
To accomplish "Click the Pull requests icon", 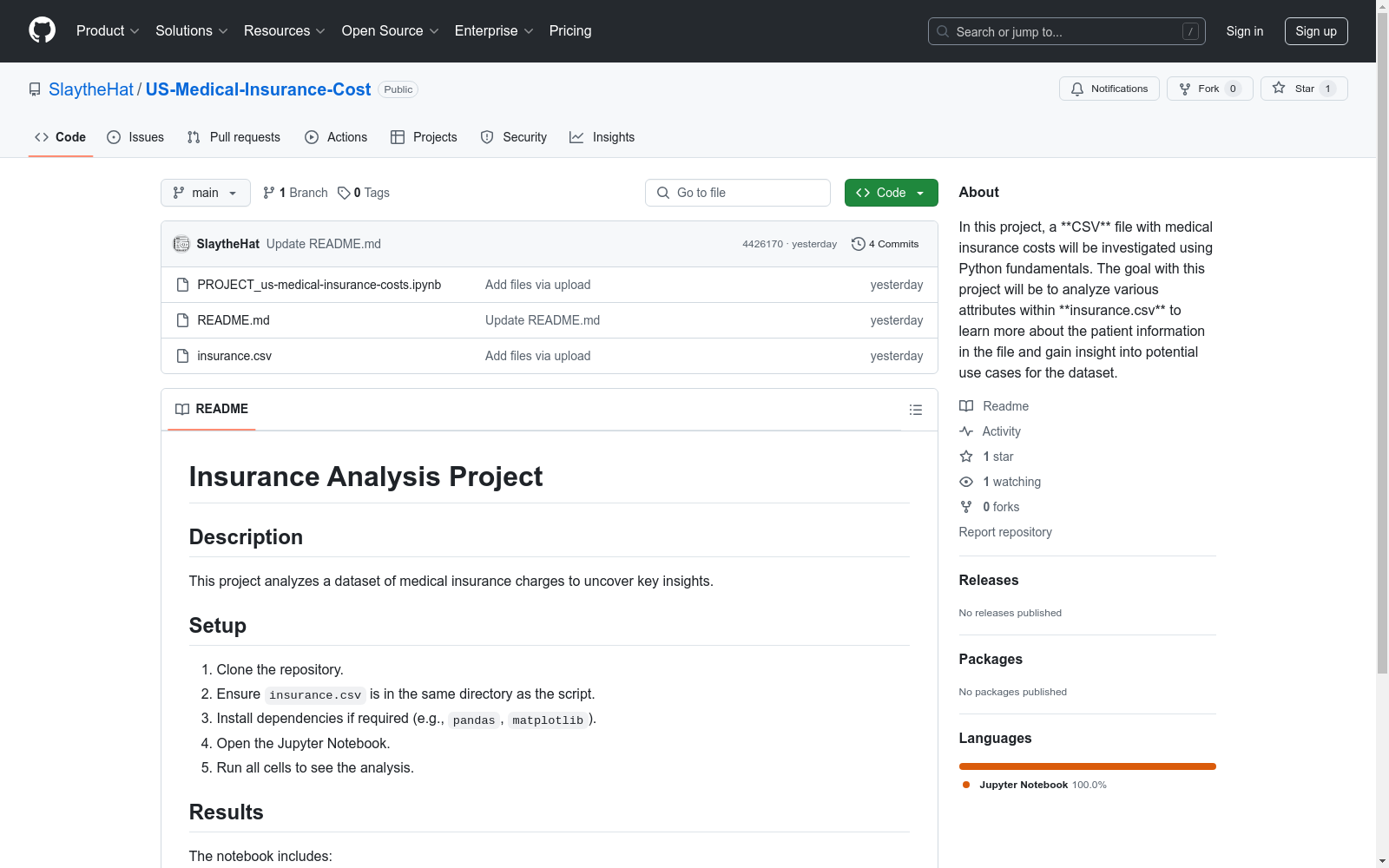I will click(x=194, y=137).
